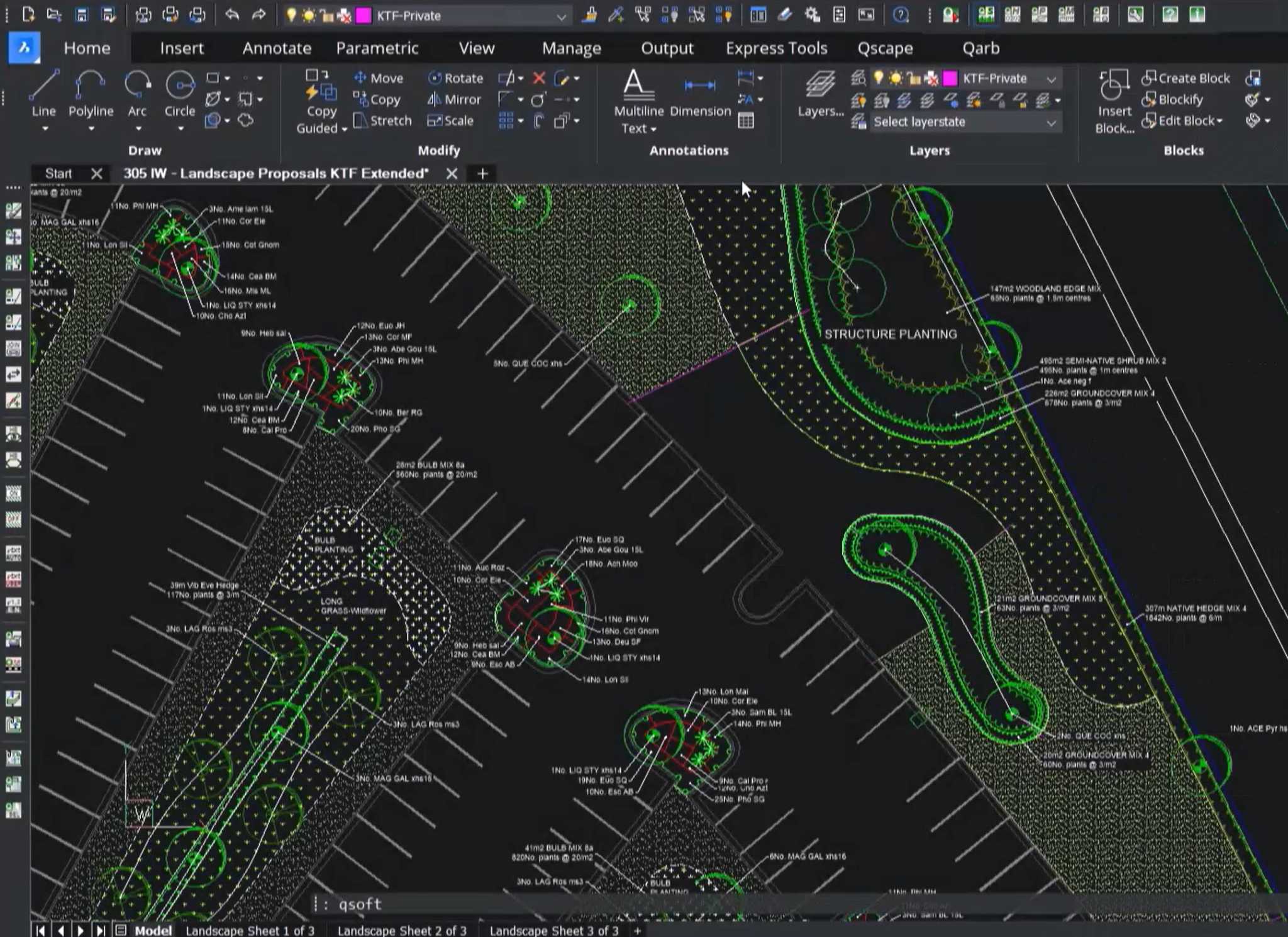Switch to Landscape Sheet 2 of 3 layout
The width and height of the screenshot is (1288, 937).
402,930
